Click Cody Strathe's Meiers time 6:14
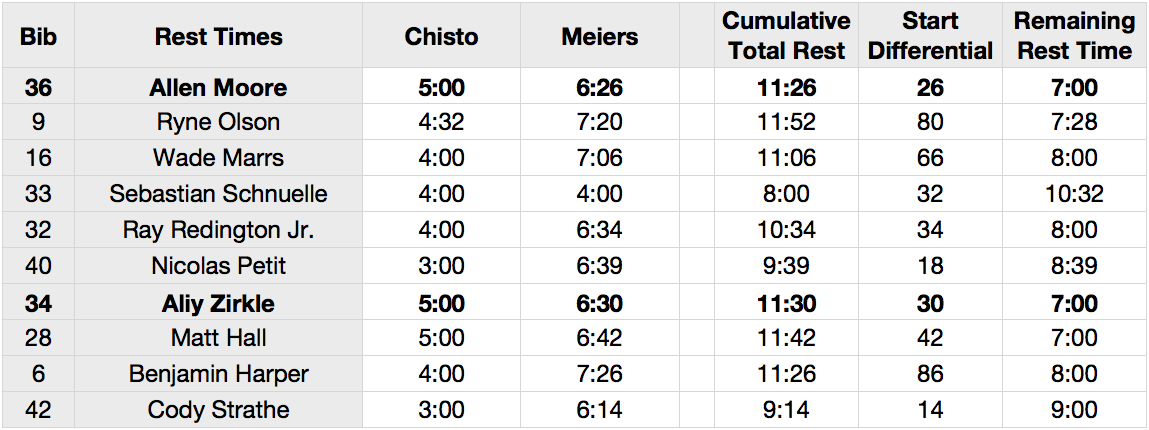 point(600,409)
